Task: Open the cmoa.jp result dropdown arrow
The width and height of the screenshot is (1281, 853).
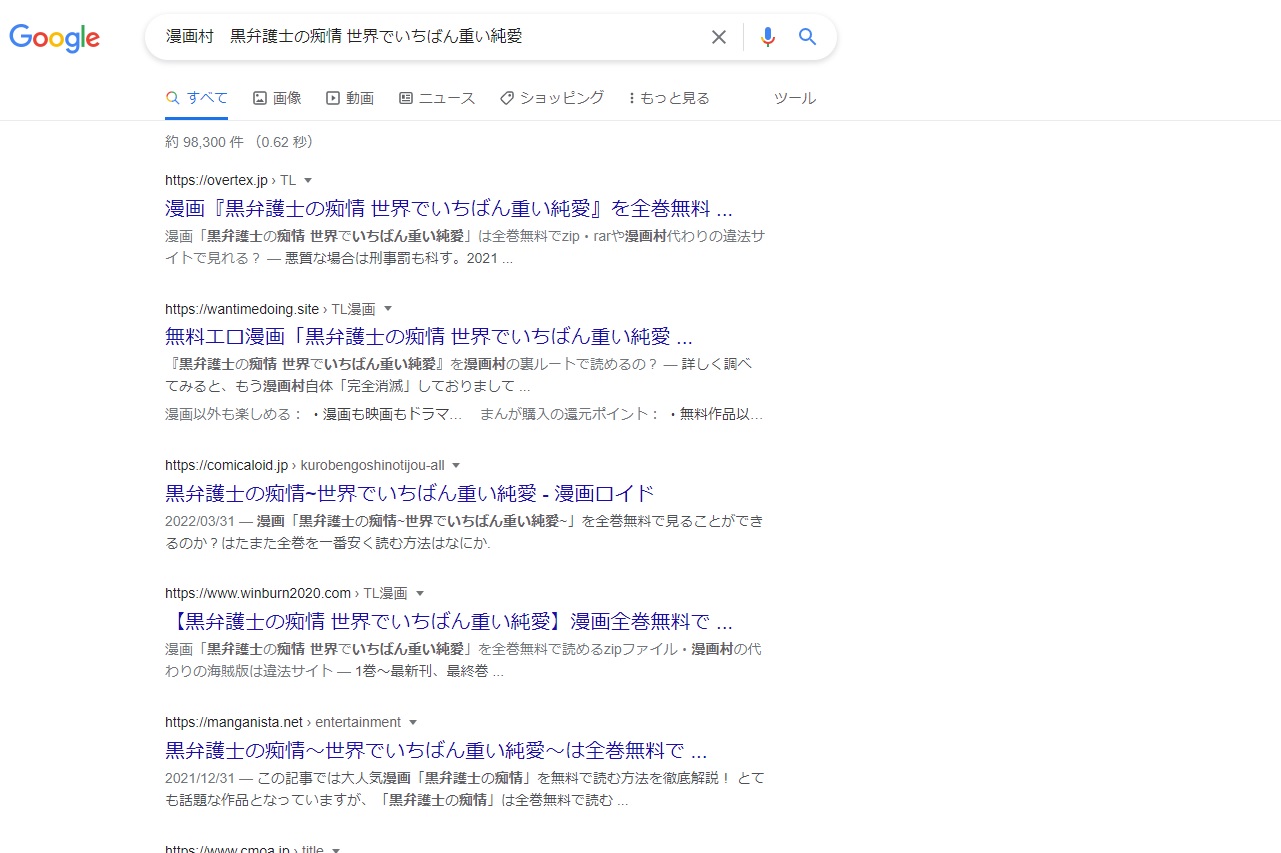Action: pyautogui.click(x=336, y=850)
